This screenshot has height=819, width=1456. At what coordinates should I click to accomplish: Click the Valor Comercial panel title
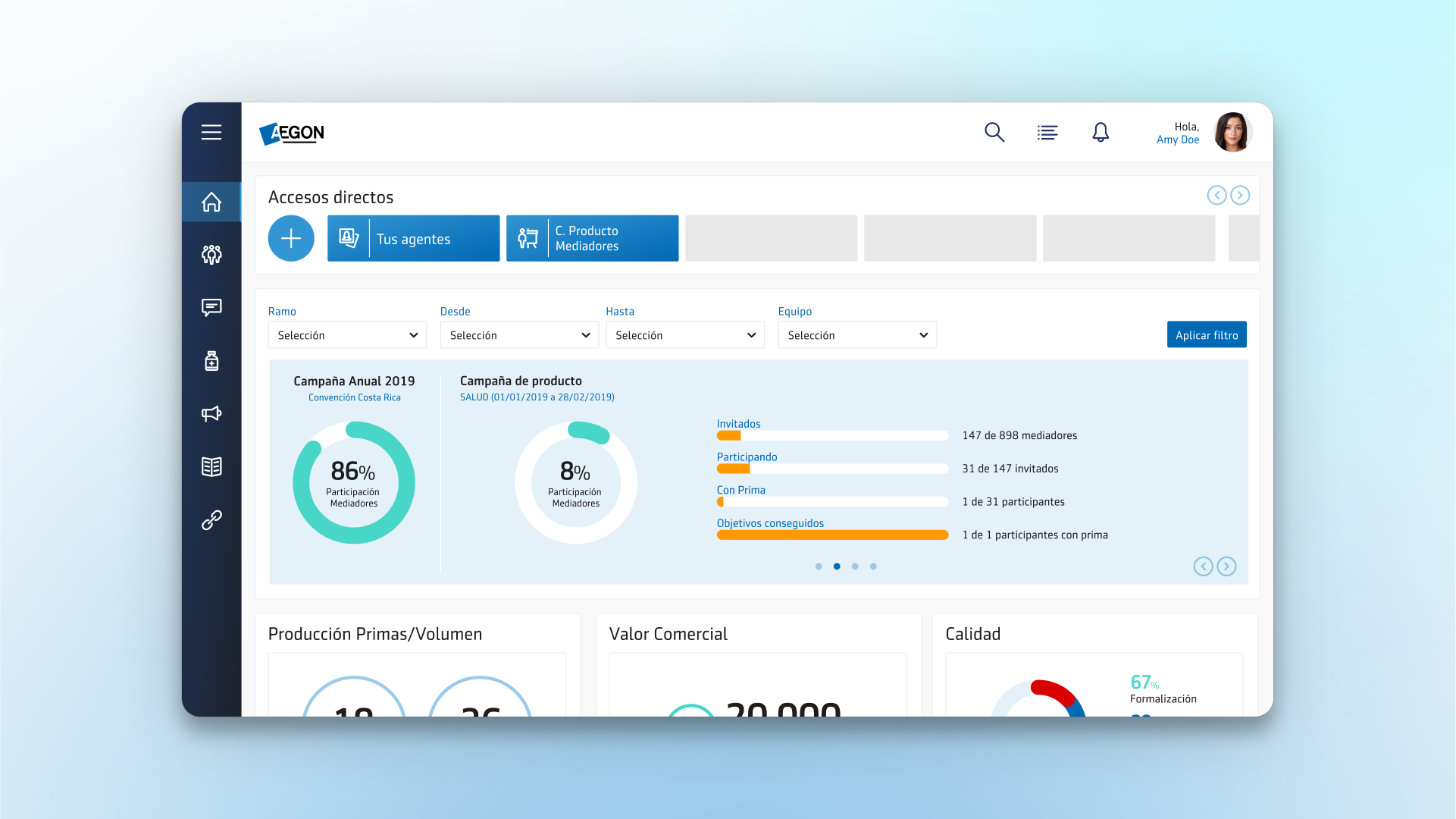click(669, 634)
